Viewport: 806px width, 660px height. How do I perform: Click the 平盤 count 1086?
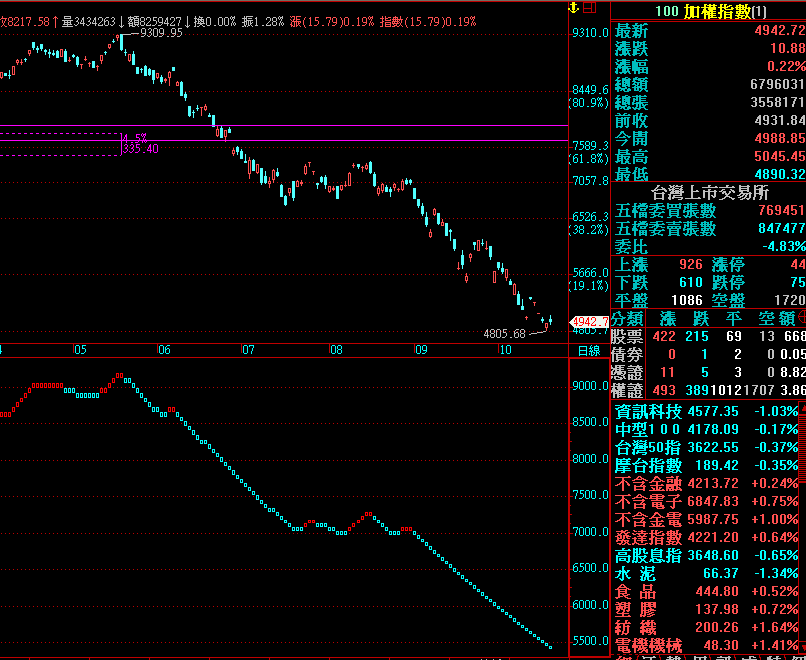tap(687, 301)
